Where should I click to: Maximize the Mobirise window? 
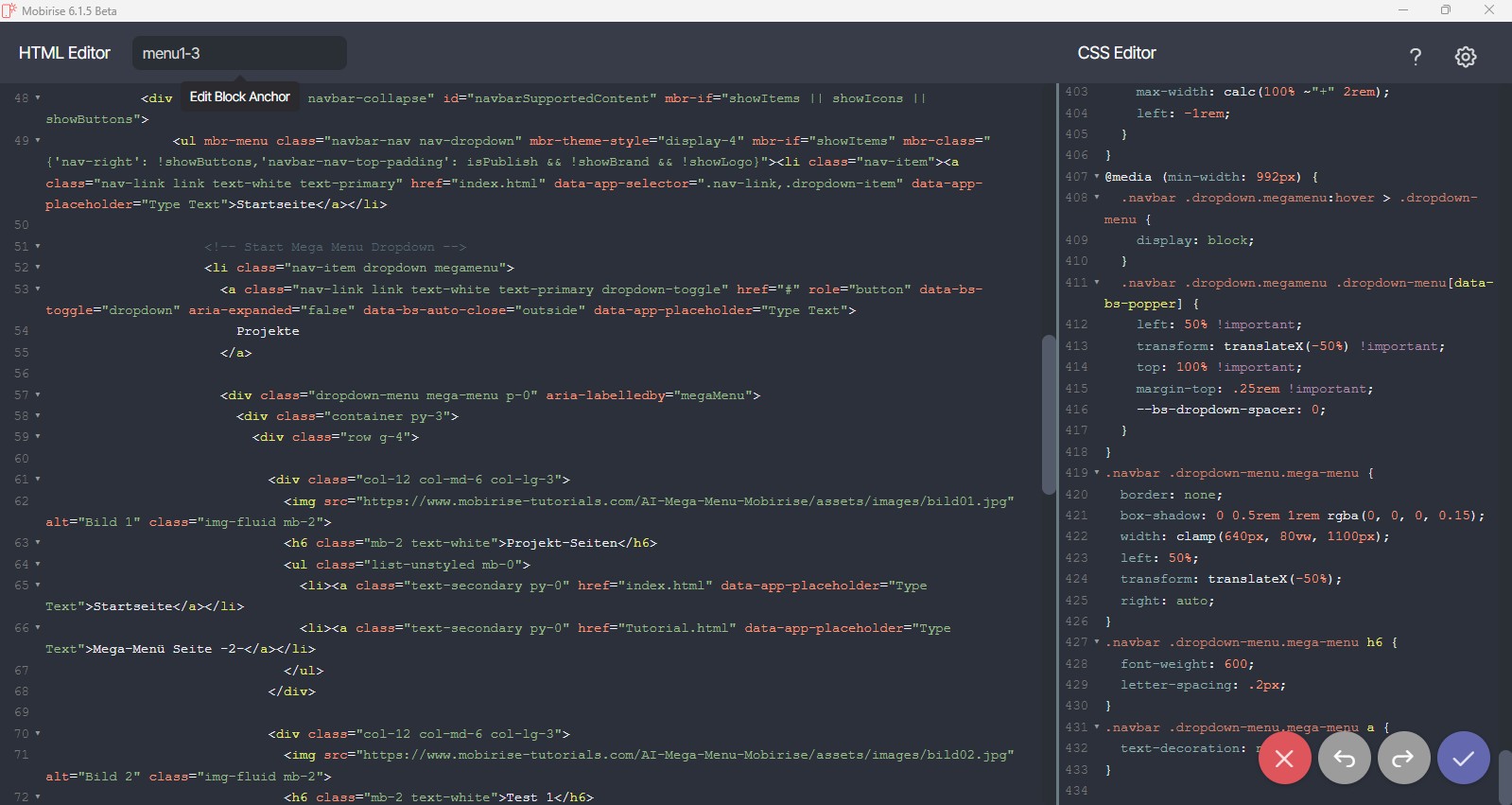(x=1445, y=10)
